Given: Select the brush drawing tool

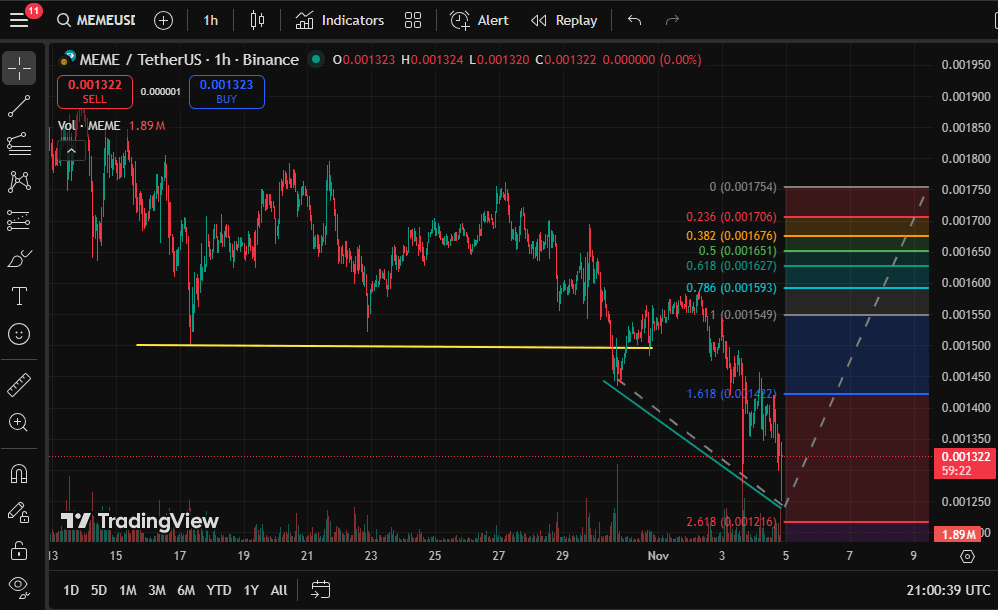Looking at the screenshot, I should tap(19, 258).
